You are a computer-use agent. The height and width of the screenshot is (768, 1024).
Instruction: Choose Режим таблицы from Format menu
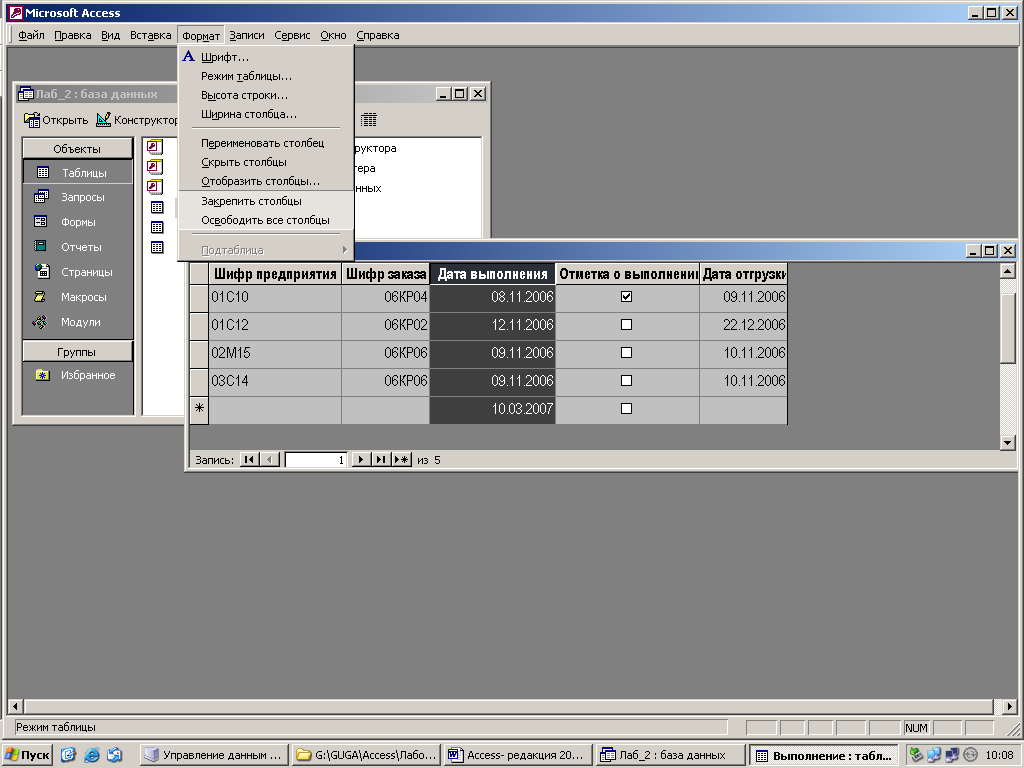(246, 76)
